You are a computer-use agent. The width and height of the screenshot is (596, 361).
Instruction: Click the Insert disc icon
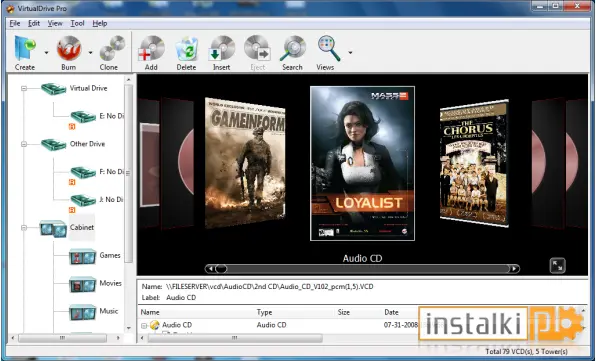[222, 48]
